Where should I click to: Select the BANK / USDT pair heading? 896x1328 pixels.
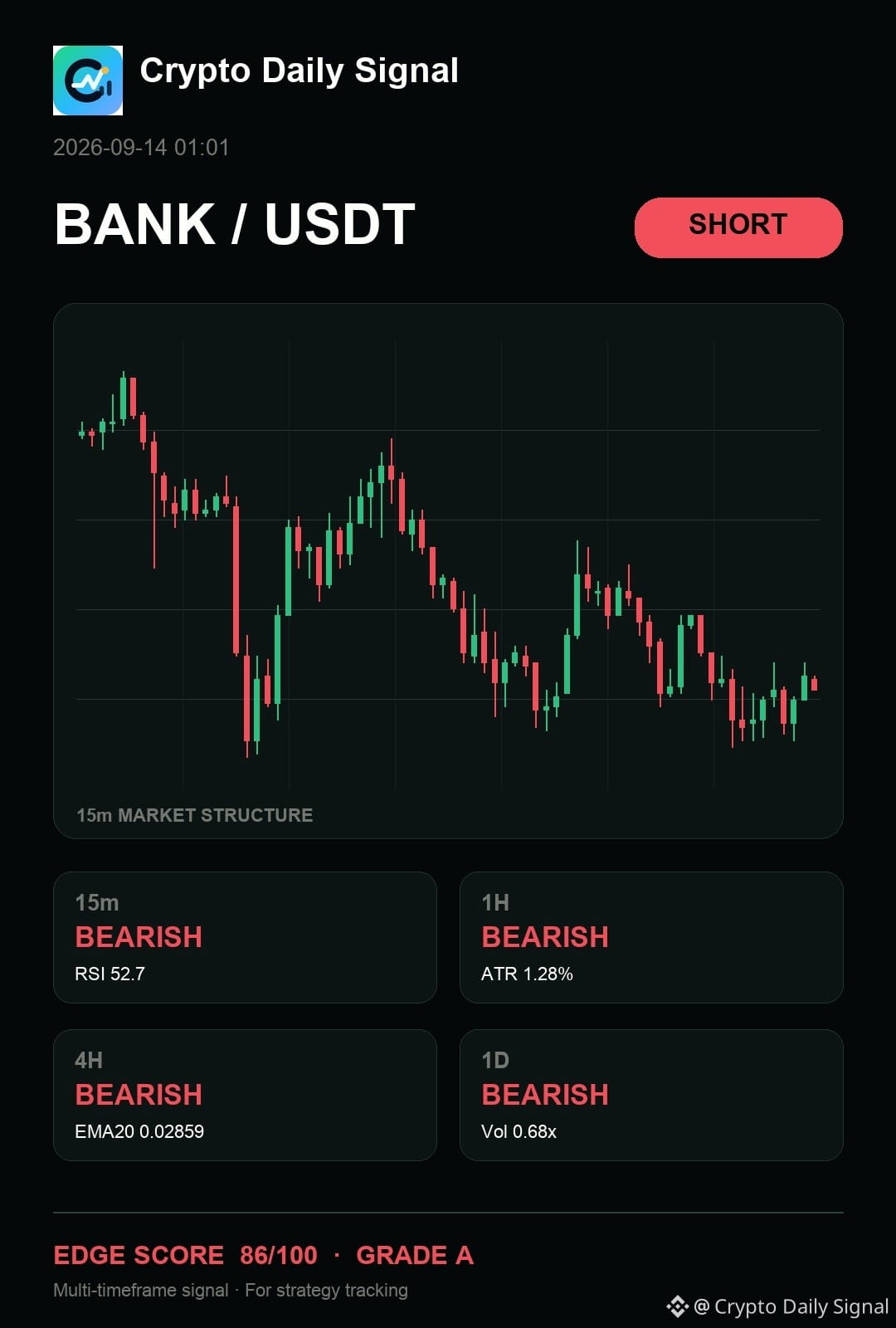[x=235, y=224]
